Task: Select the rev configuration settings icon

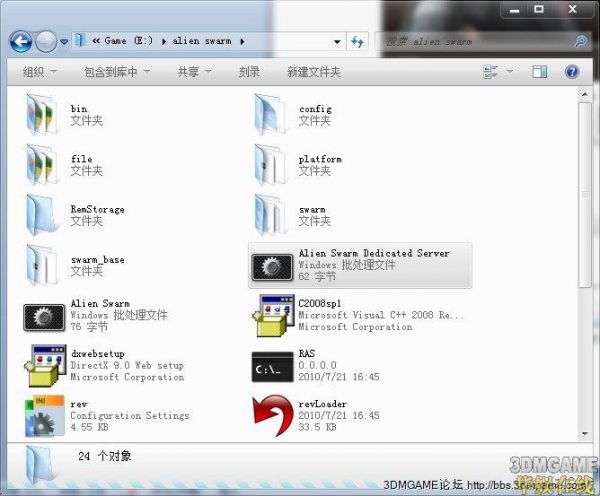Action: pyautogui.click(x=45, y=416)
